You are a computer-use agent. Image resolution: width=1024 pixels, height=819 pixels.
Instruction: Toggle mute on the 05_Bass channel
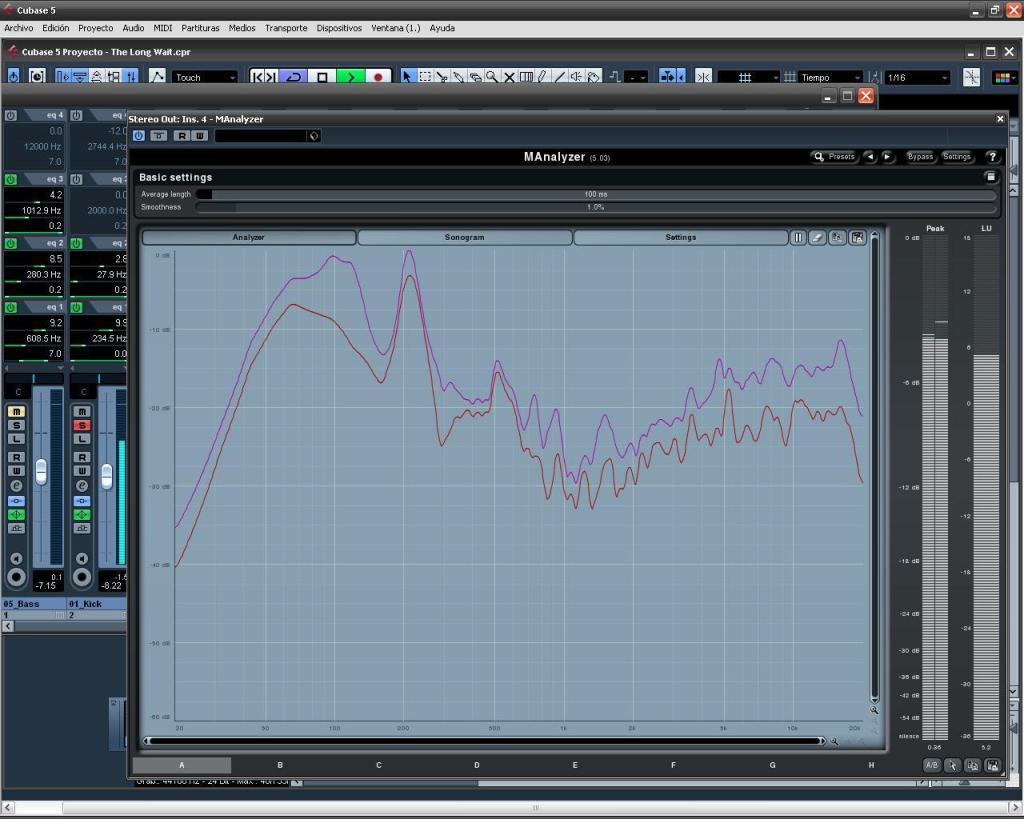(16, 412)
